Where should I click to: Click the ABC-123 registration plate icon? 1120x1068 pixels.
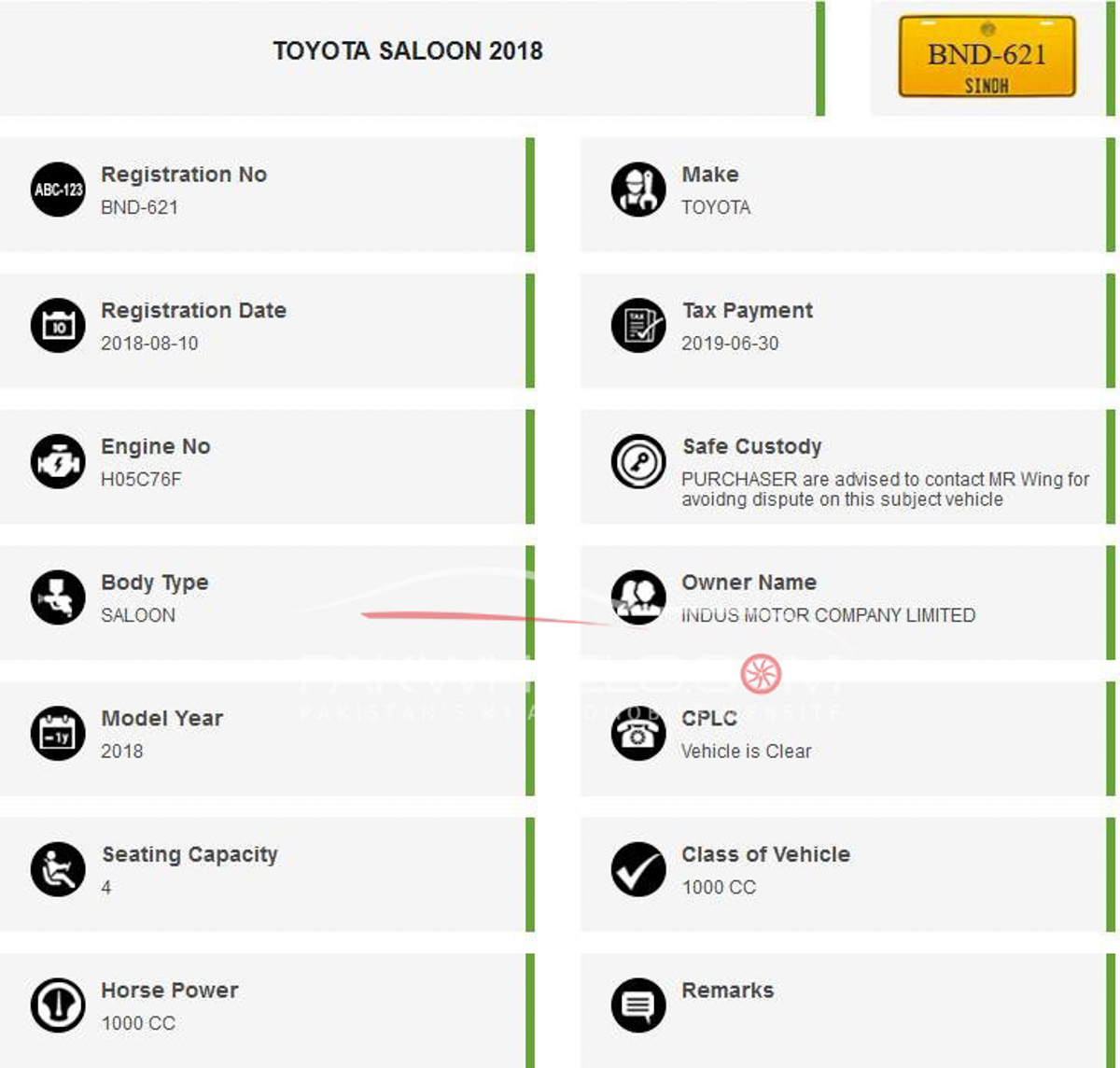(57, 190)
